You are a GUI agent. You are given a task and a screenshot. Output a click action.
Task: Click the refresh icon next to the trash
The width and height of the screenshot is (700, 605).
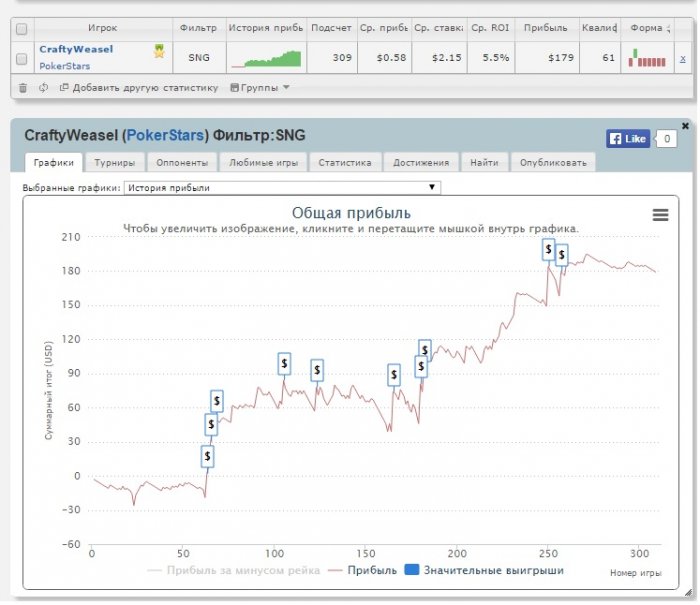point(44,88)
